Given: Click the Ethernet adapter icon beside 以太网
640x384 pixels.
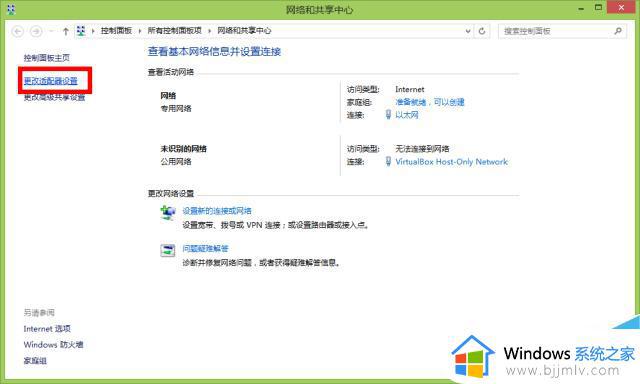Looking at the screenshot, I should tap(388, 115).
